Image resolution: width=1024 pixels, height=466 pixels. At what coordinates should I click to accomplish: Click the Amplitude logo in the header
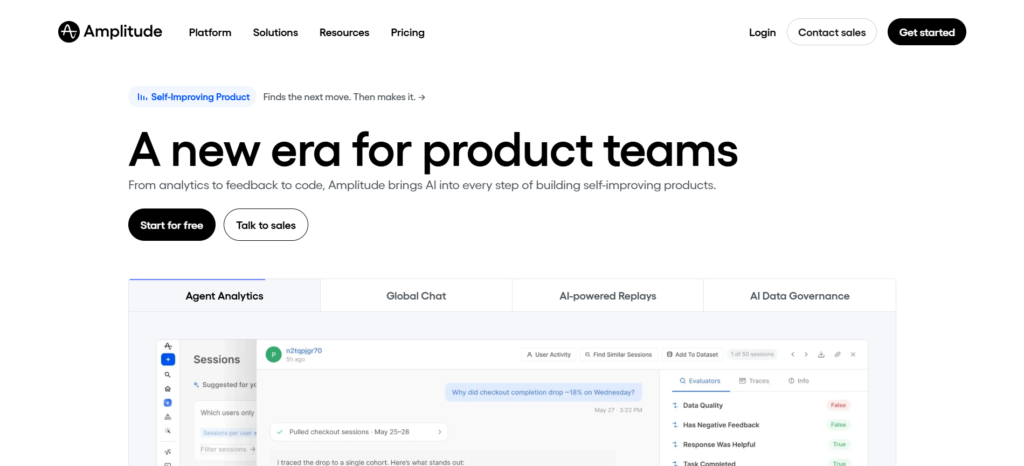110,32
